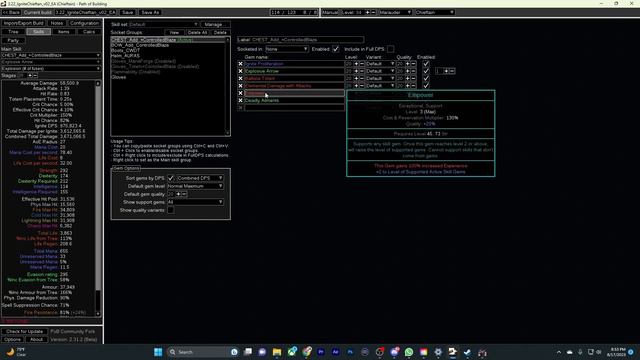Click New socket group button
The height and width of the screenshot is (360, 640).
174,32
